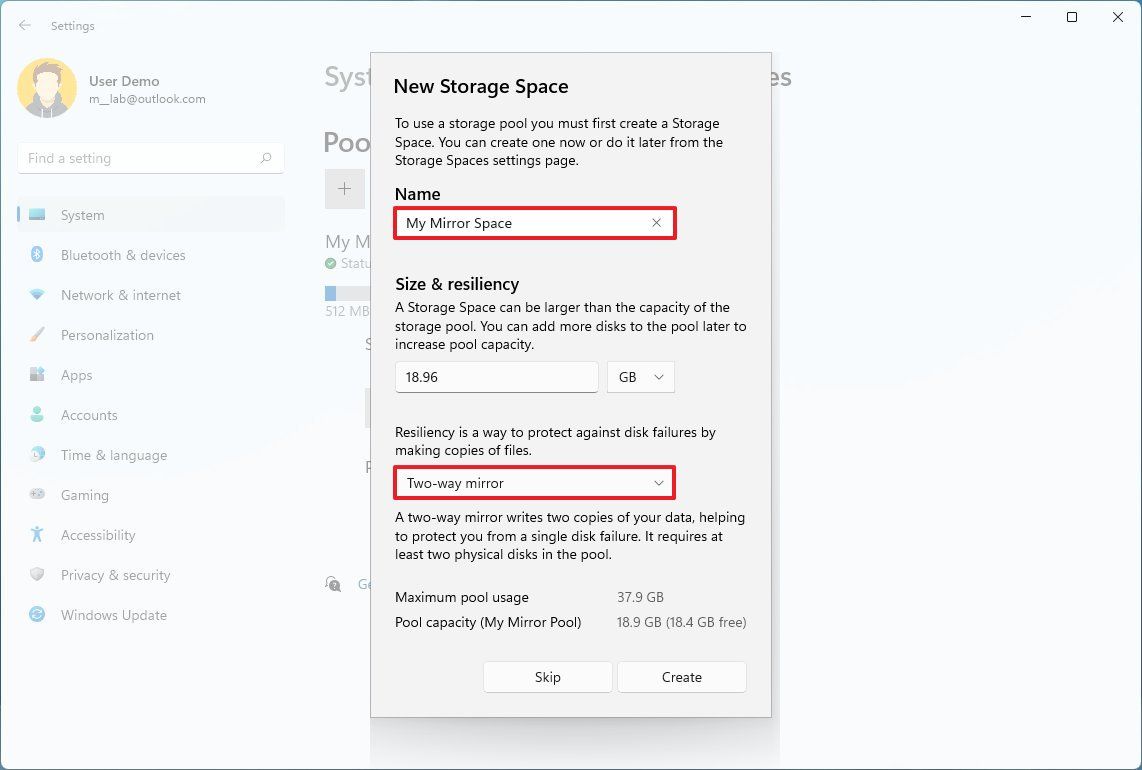
Task: Open the GB unit dropdown
Action: click(641, 377)
